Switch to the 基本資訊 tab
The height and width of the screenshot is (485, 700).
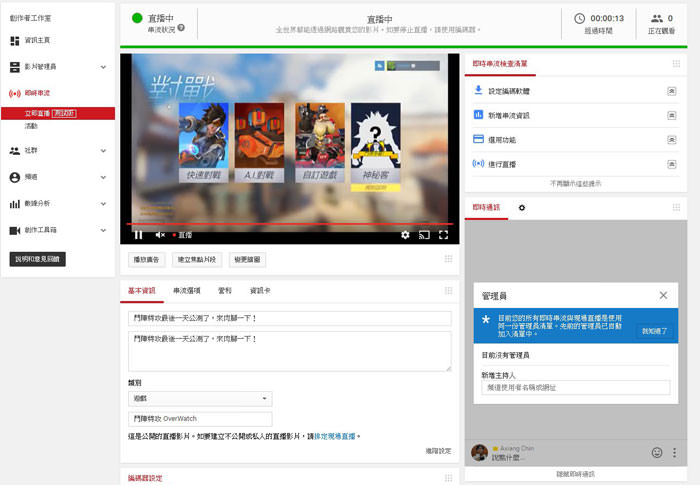pos(142,291)
